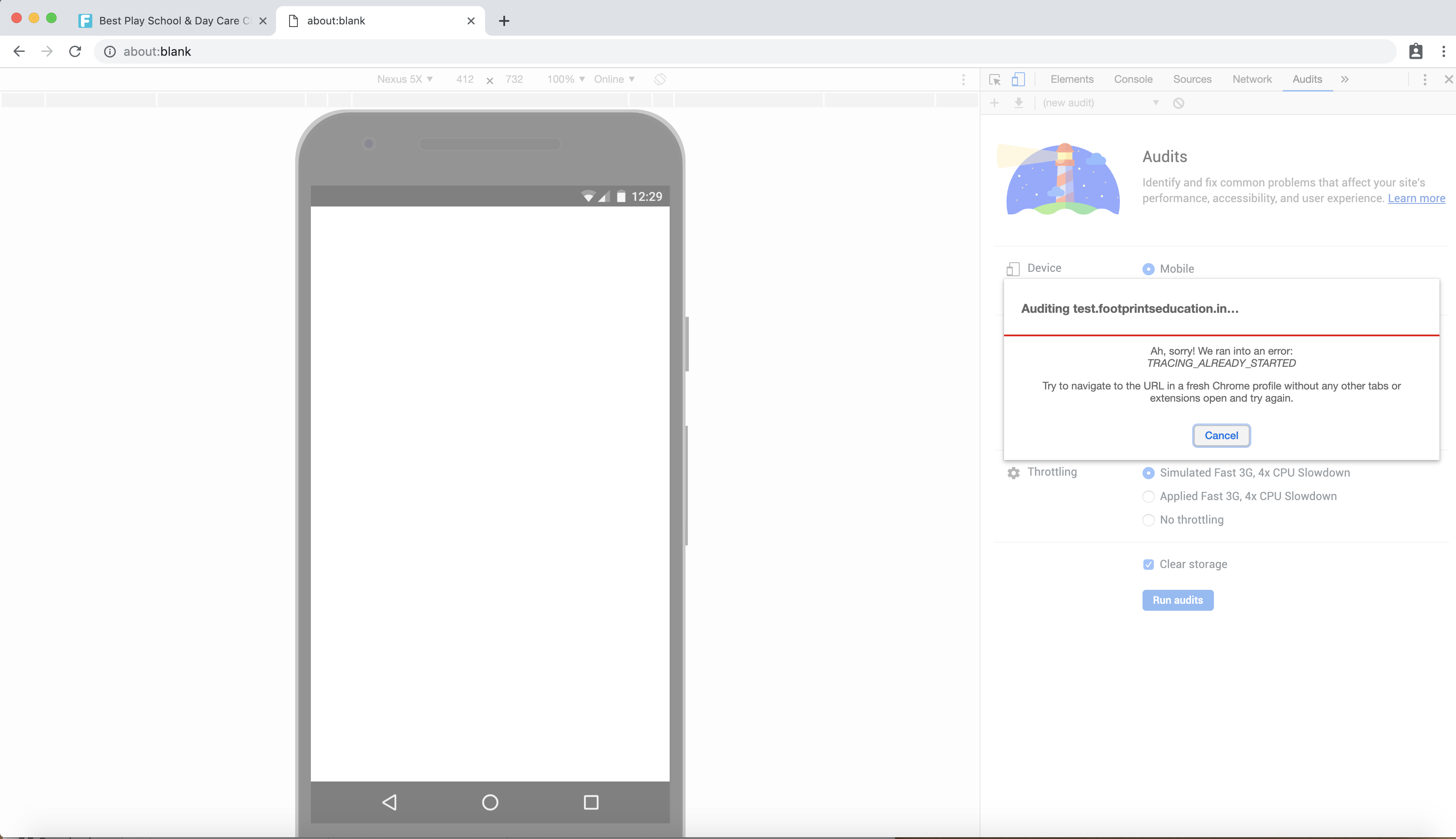Uncheck the Clear storage checkbox

point(1149,564)
